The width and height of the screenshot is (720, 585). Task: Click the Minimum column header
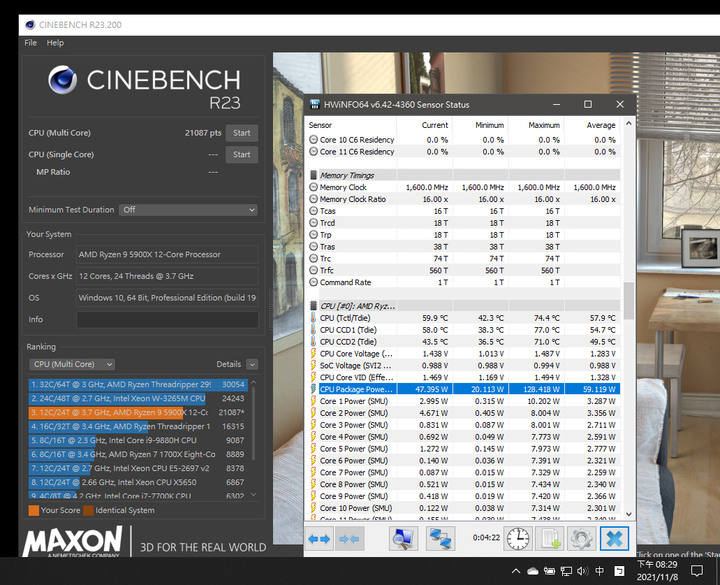[480, 125]
